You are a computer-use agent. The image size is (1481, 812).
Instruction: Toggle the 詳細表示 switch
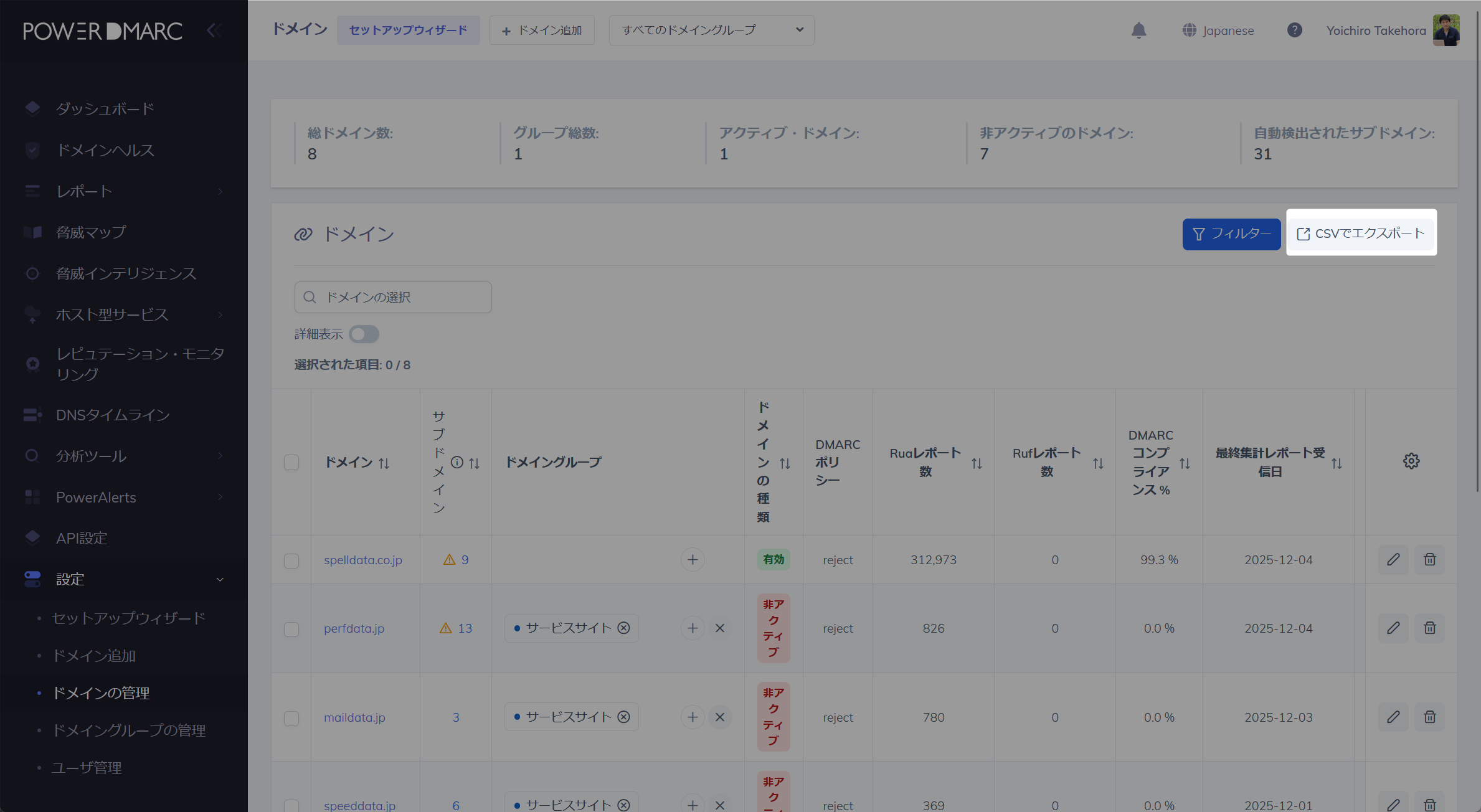pyautogui.click(x=364, y=334)
